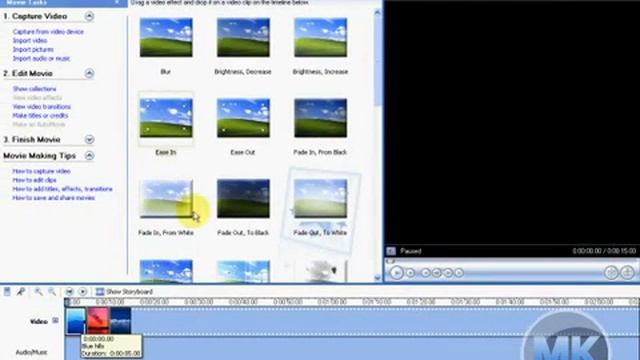Select the Blur effect thumbnail
The width and height of the screenshot is (640, 360).
166,37
